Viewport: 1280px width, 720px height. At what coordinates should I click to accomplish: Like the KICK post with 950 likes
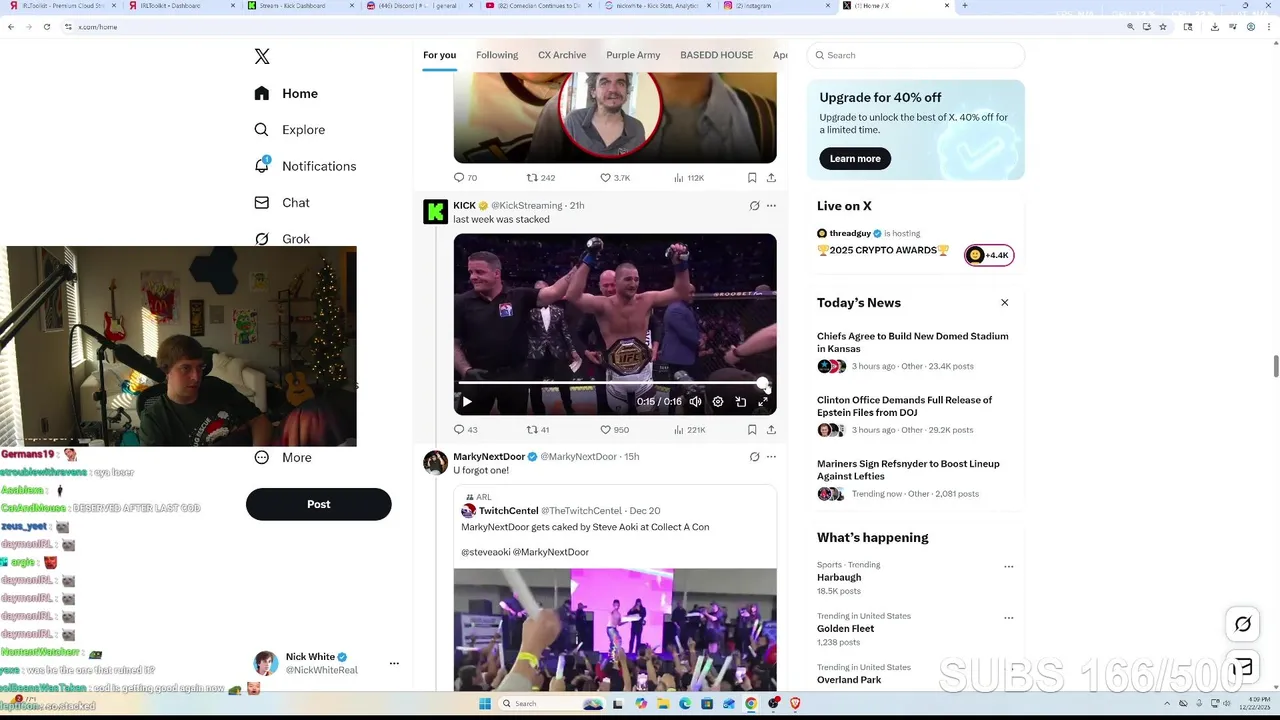[x=614, y=430]
